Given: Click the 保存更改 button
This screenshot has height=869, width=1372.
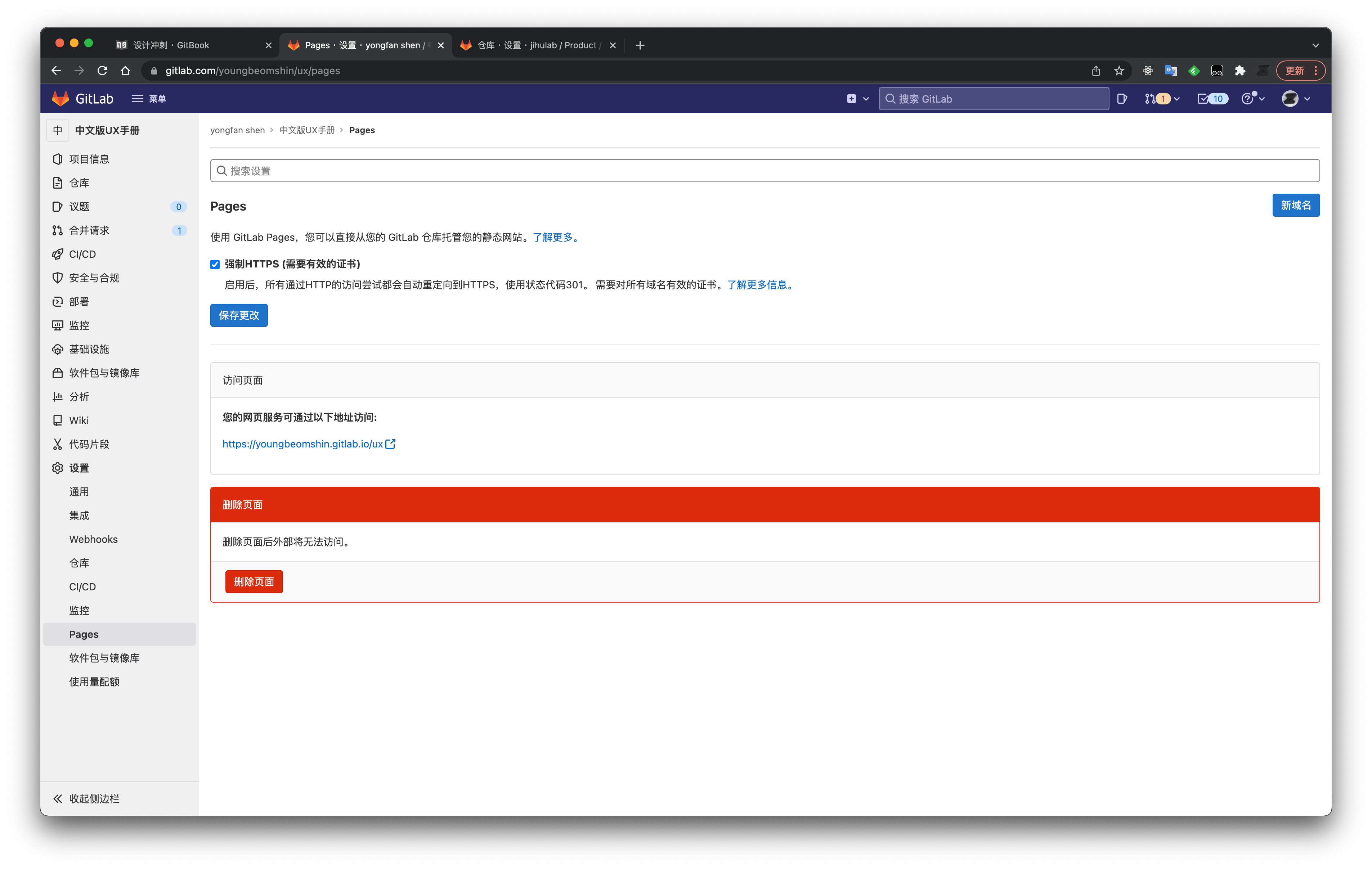Looking at the screenshot, I should [x=238, y=315].
